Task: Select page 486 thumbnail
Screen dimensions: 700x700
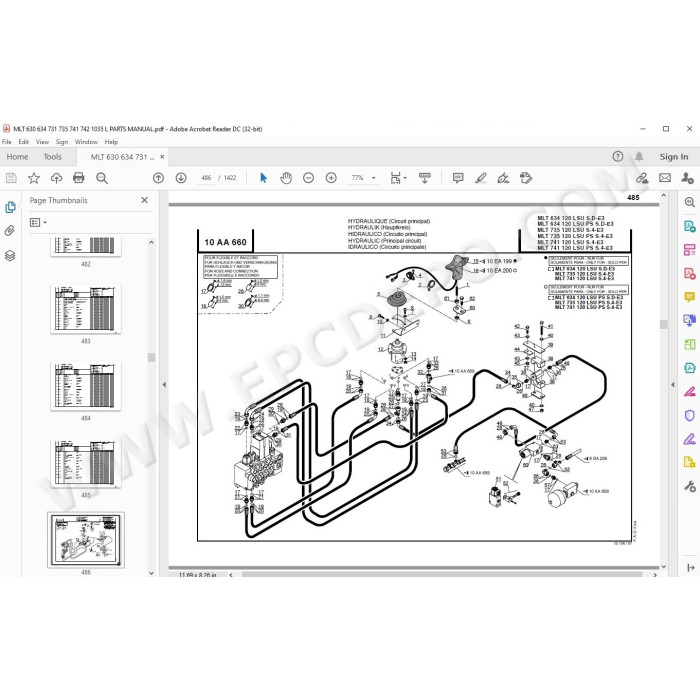Action: pos(86,540)
